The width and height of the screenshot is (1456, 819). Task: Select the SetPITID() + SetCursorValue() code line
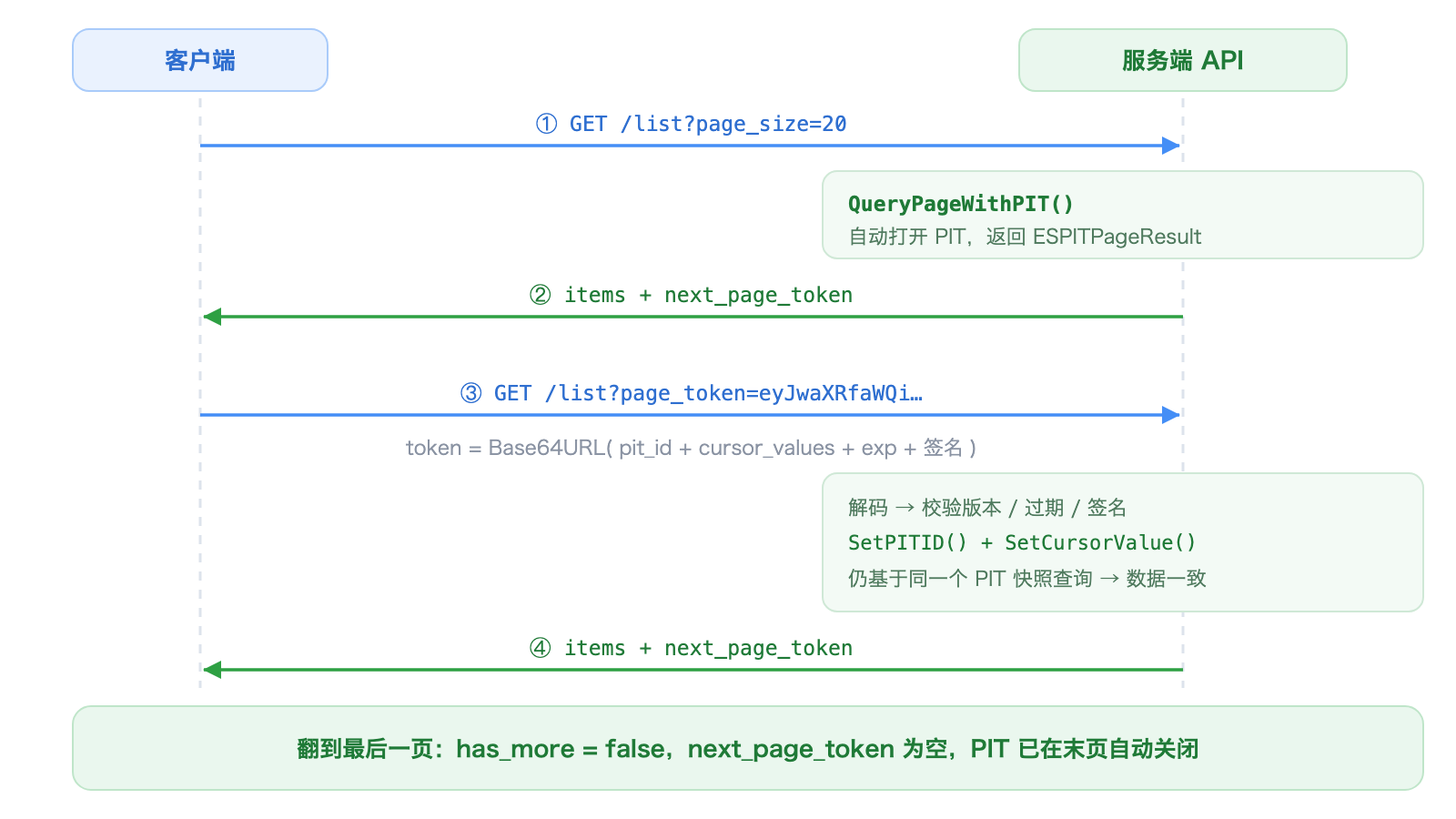pyautogui.click(x=1022, y=542)
